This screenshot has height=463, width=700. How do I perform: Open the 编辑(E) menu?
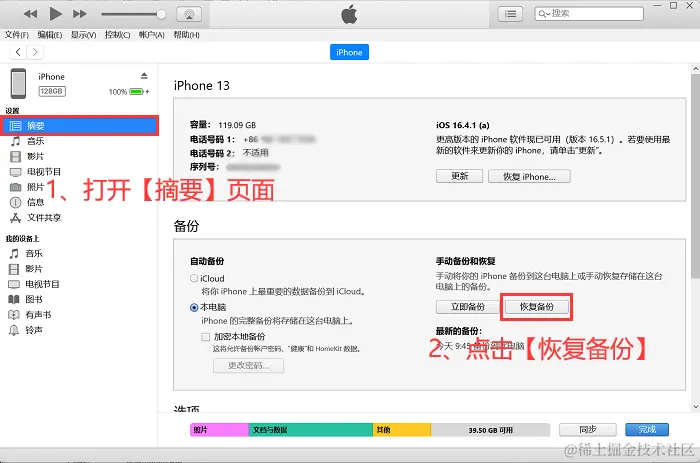[50, 35]
